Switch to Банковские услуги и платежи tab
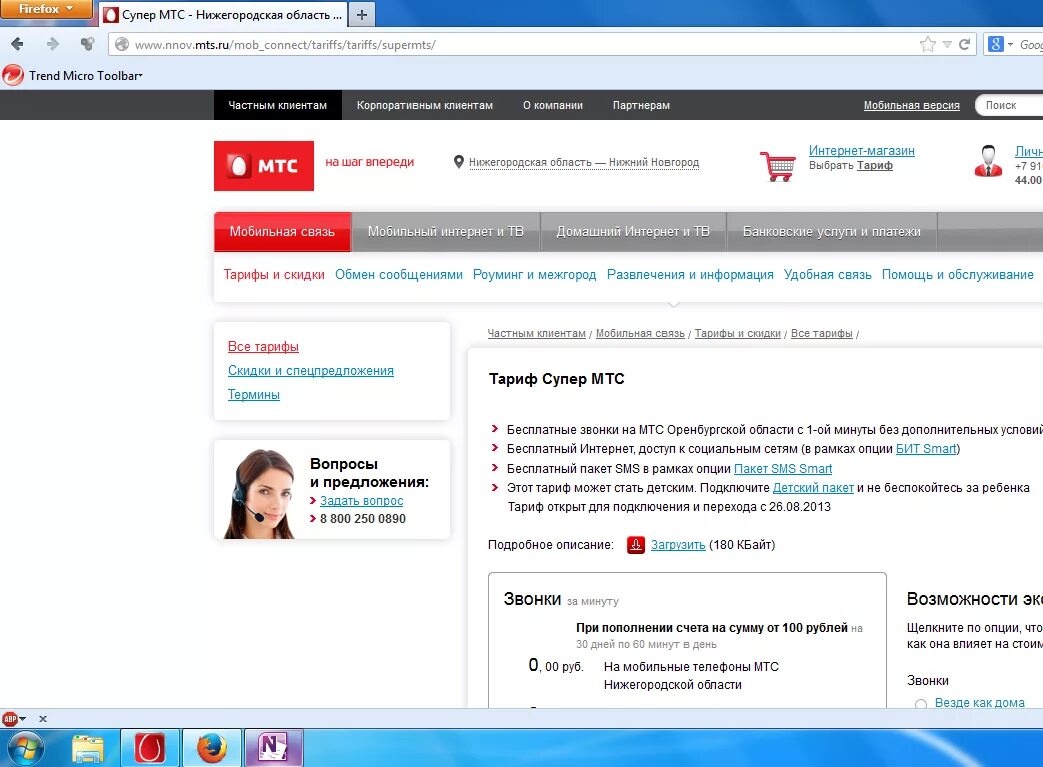The width and height of the screenshot is (1043, 767). [x=831, y=231]
